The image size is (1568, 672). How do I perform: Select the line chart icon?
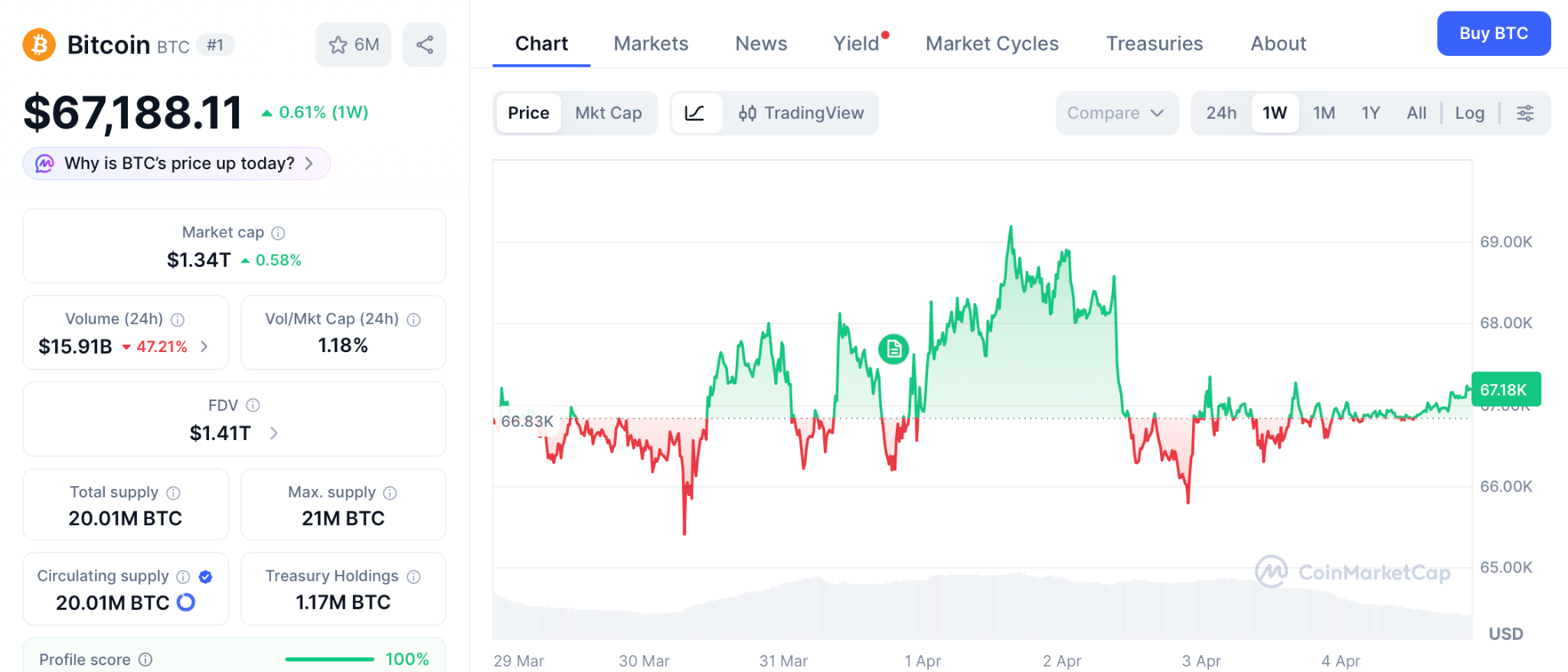click(694, 113)
